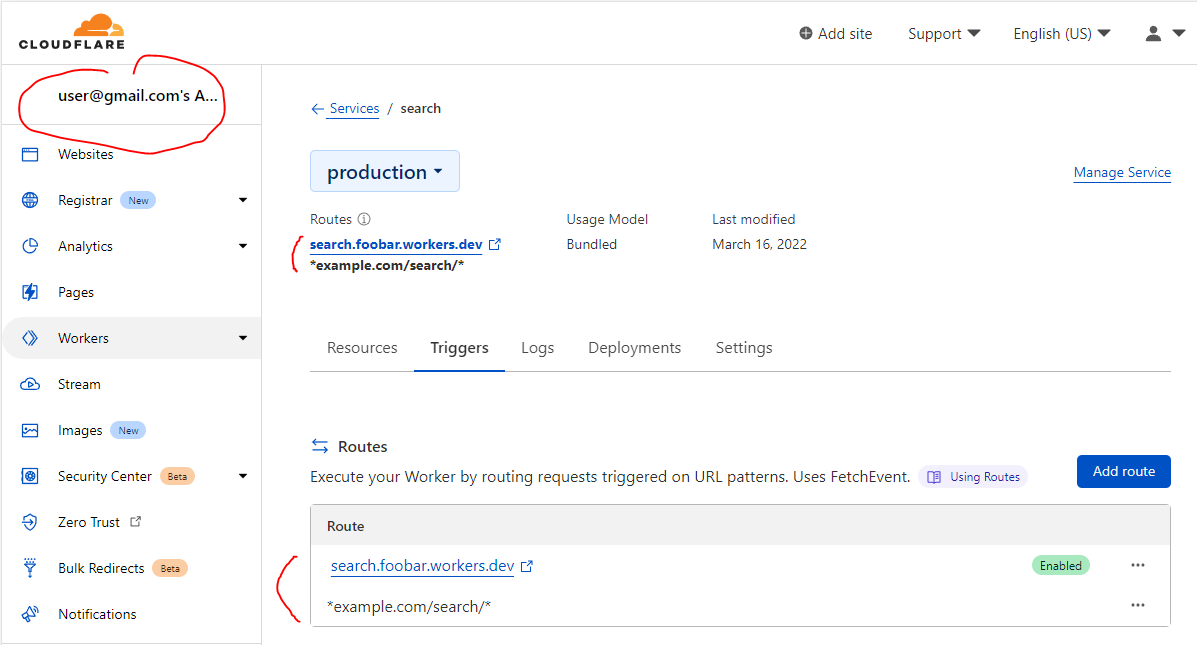Click the Add route button

1124,472
